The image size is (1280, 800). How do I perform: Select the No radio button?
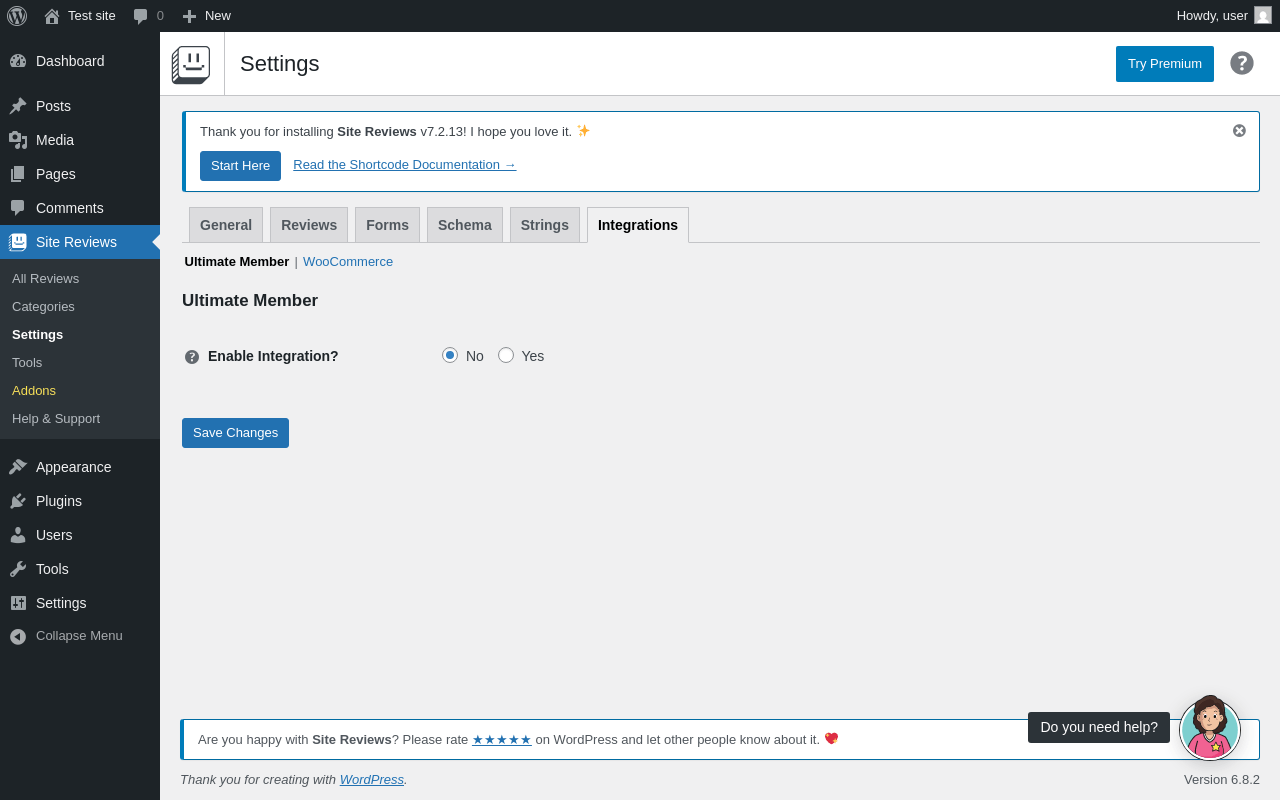tap(450, 355)
